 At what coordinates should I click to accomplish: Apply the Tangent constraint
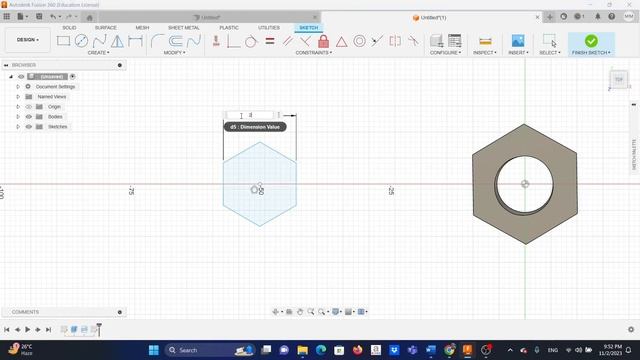click(x=251, y=41)
